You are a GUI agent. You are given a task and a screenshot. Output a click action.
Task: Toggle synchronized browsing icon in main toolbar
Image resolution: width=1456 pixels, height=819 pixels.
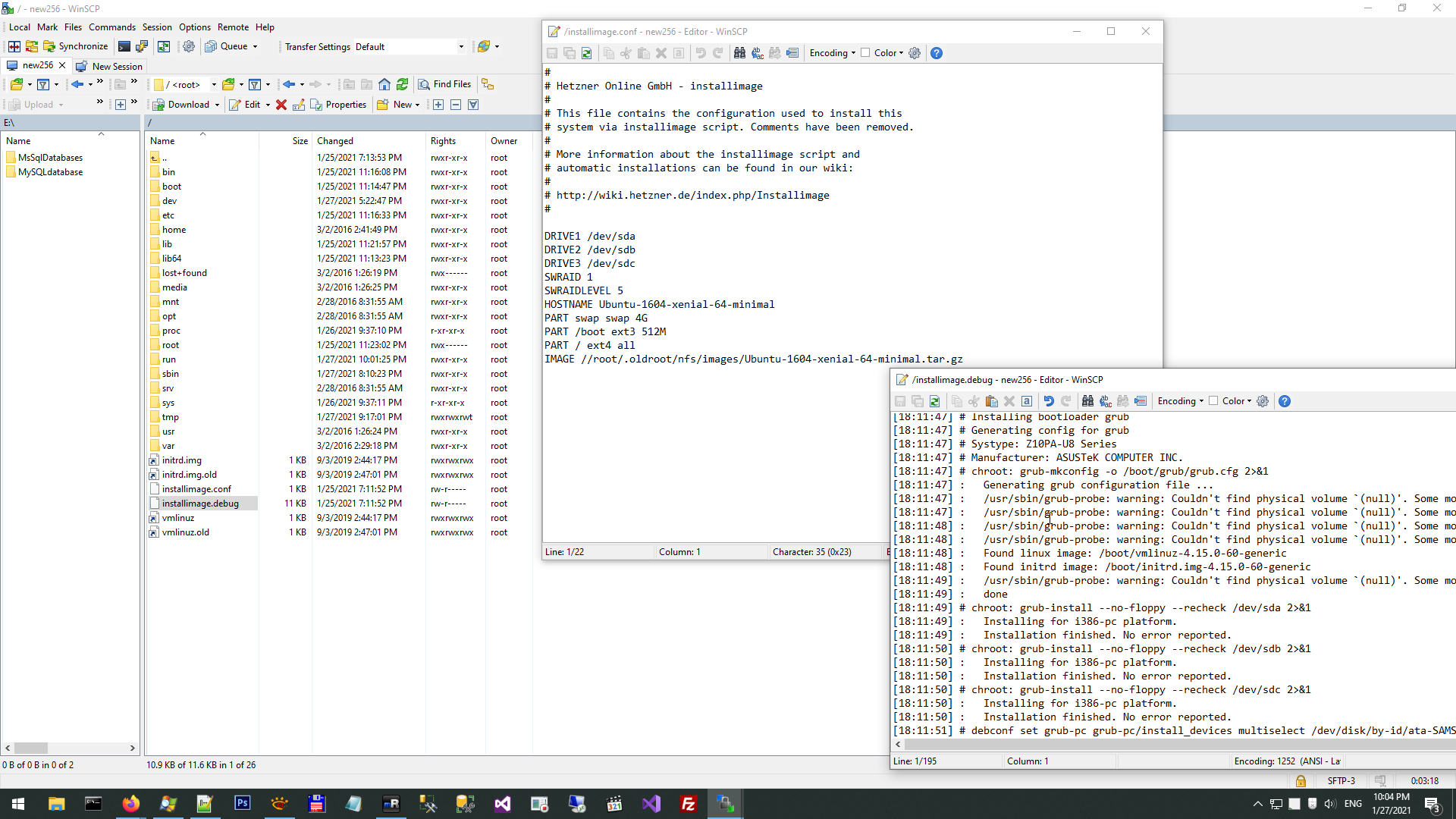point(163,47)
